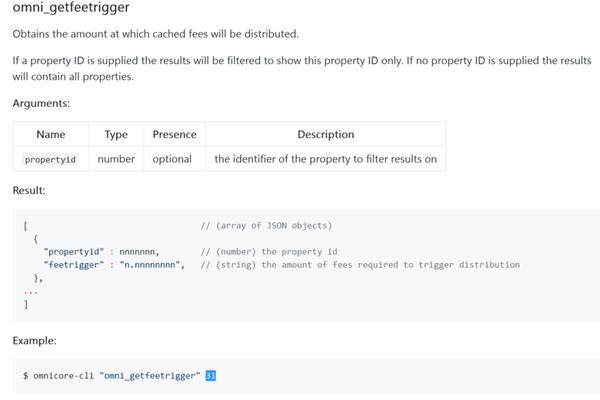Click the 'number' type cell
Viewport: 600px width, 400px height.
coord(116,159)
